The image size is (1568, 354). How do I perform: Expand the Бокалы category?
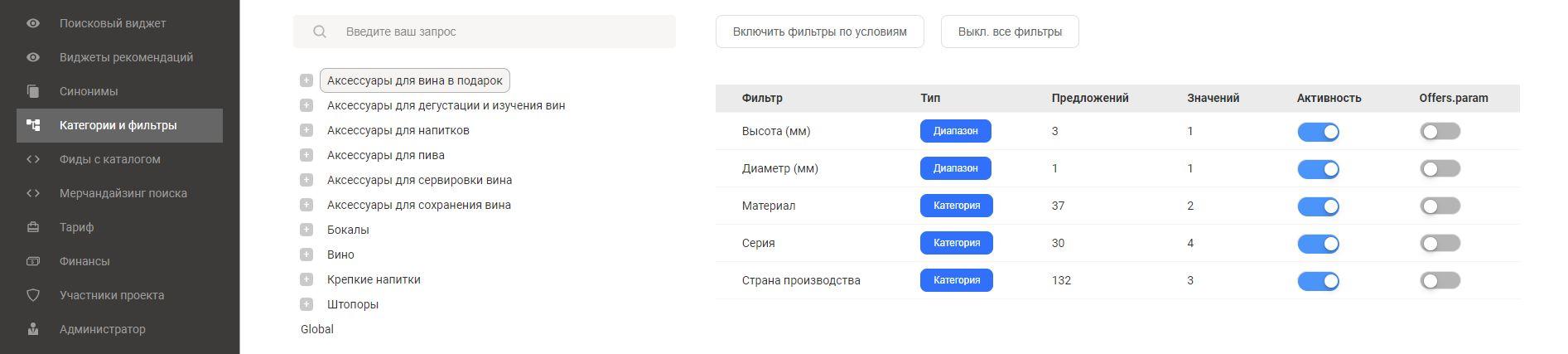pyautogui.click(x=306, y=230)
